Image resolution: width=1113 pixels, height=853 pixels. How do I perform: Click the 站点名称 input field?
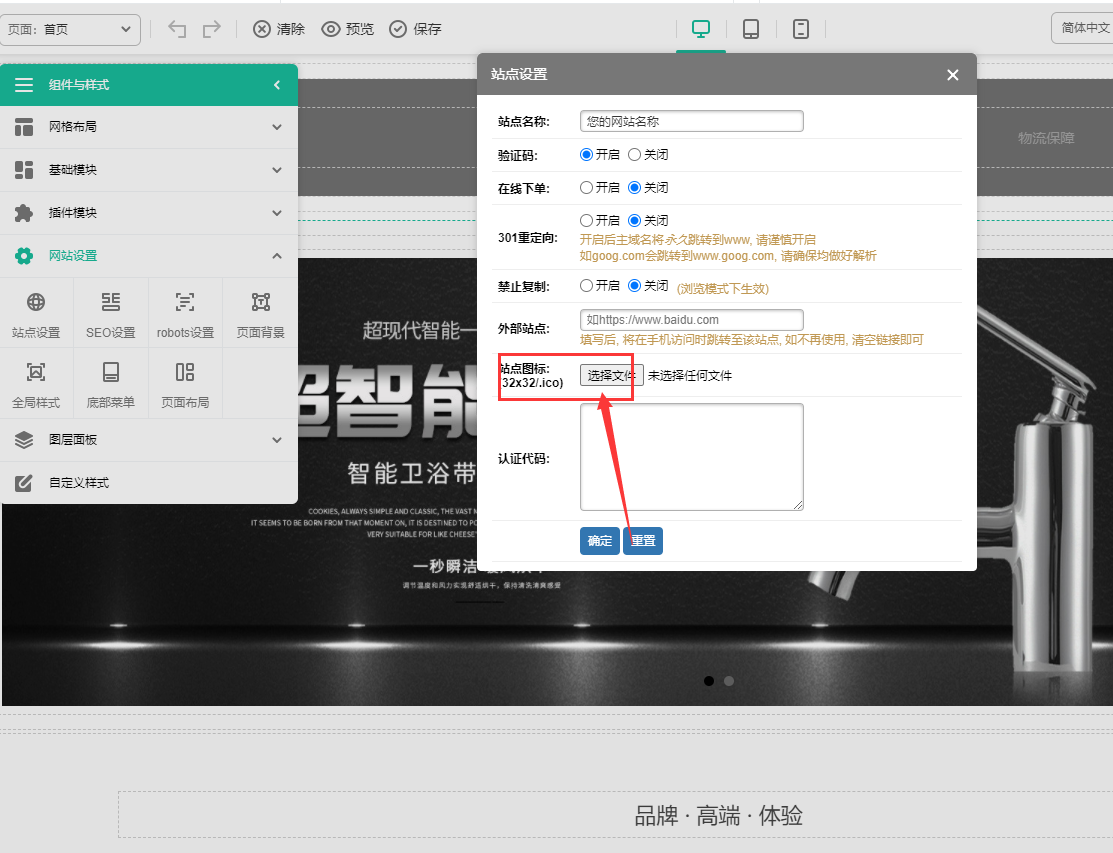click(x=691, y=121)
